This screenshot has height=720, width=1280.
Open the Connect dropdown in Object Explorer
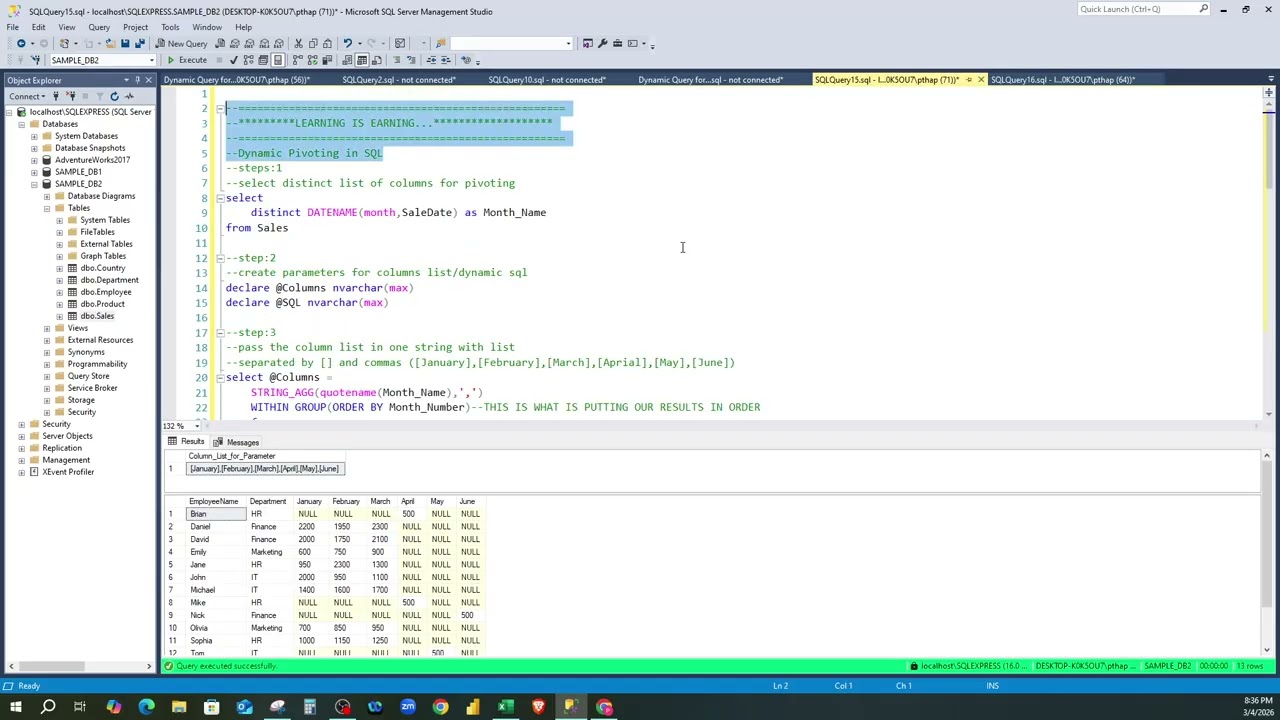(x=27, y=96)
